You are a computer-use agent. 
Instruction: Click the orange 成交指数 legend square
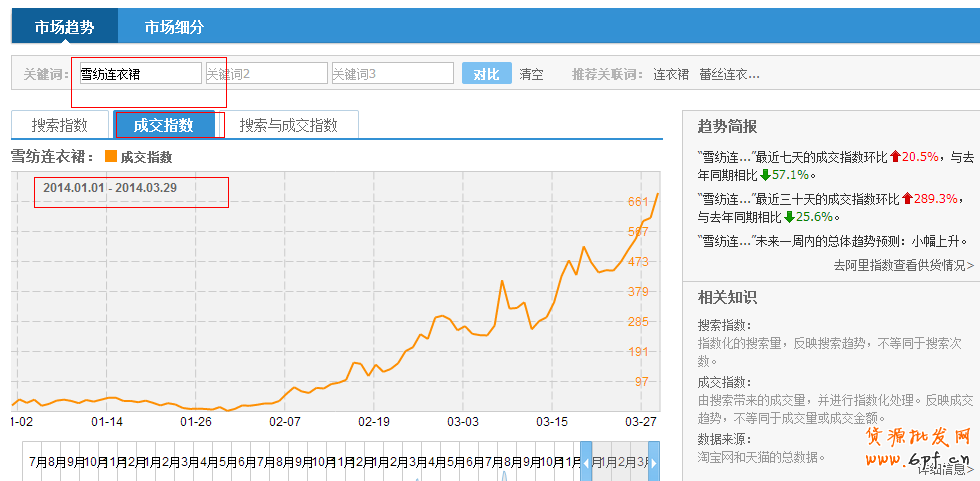(110, 157)
